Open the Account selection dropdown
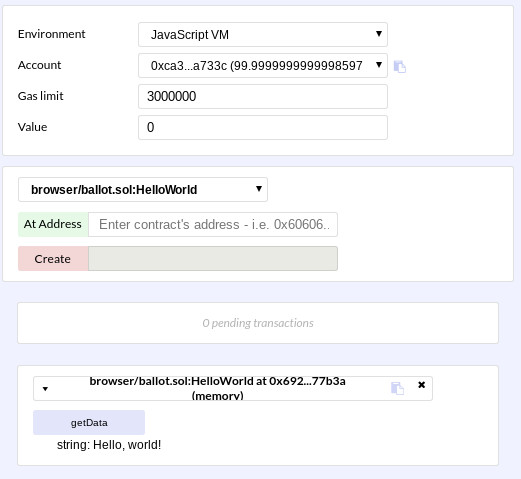 coord(263,65)
